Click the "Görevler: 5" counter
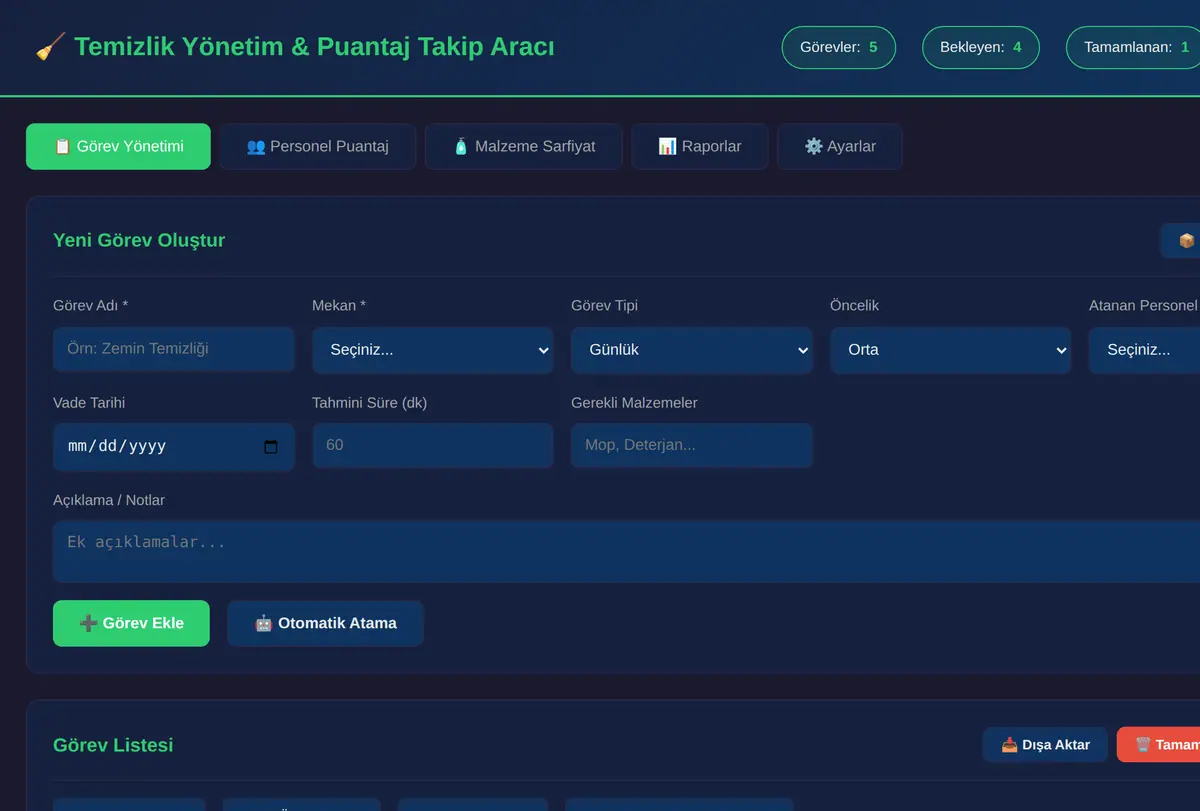The image size is (1200, 811). pyautogui.click(x=838, y=47)
